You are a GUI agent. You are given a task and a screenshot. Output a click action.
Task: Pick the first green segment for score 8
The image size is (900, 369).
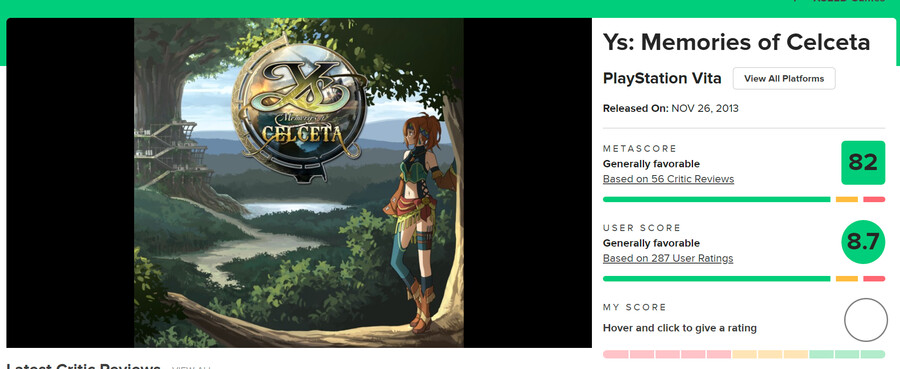(x=821, y=354)
